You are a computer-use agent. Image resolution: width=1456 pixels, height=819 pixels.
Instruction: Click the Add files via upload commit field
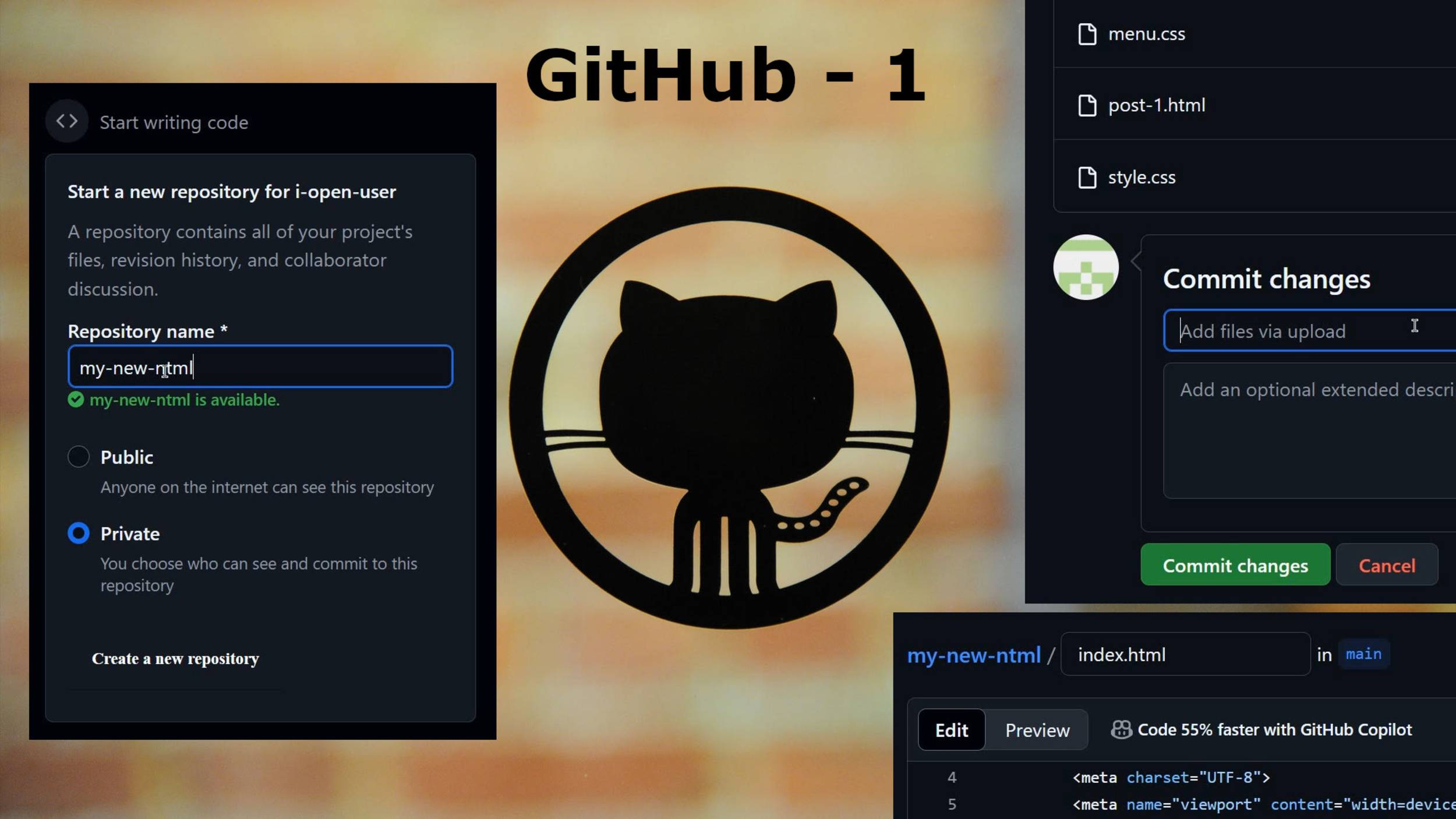pyautogui.click(x=1310, y=330)
